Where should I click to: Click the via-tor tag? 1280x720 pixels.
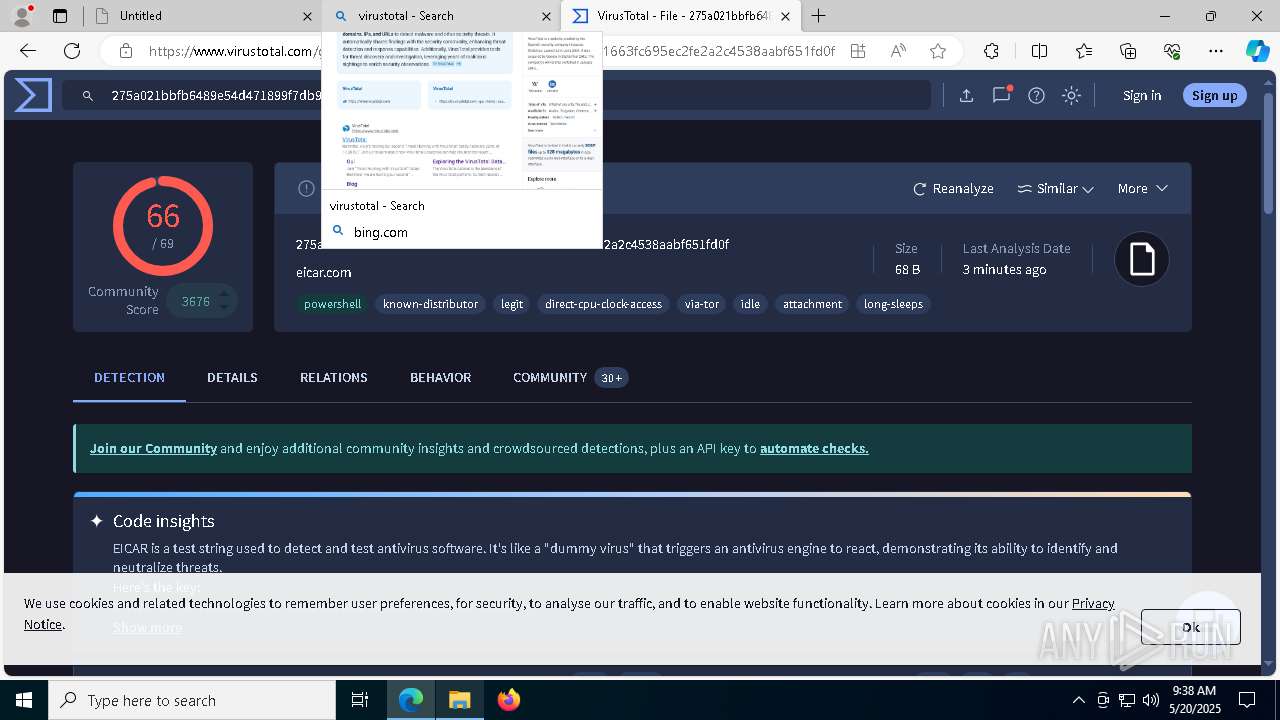click(702, 304)
